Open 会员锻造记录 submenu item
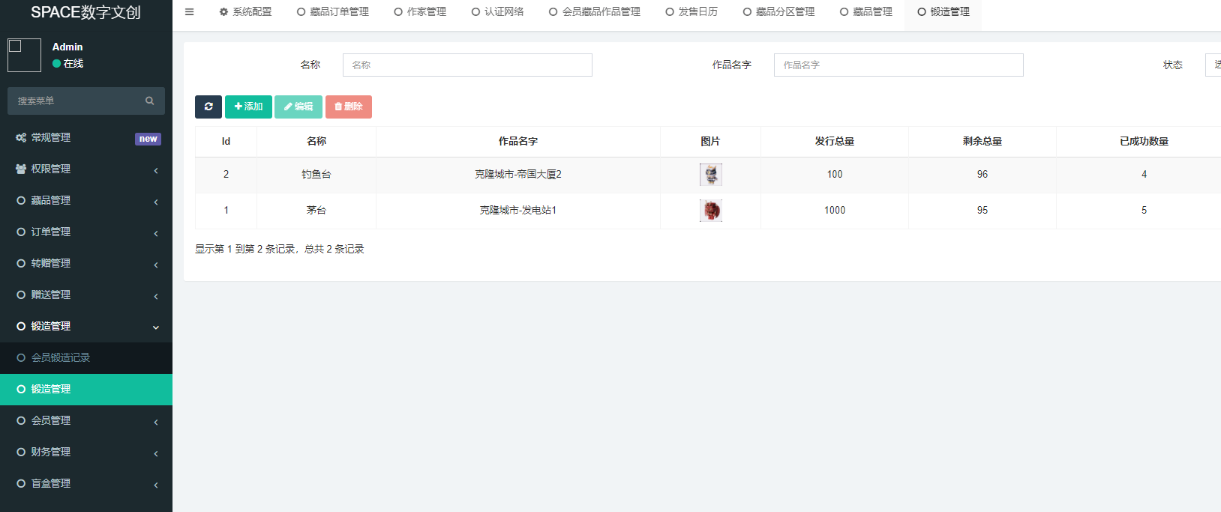The height and width of the screenshot is (512, 1221). 86,358
